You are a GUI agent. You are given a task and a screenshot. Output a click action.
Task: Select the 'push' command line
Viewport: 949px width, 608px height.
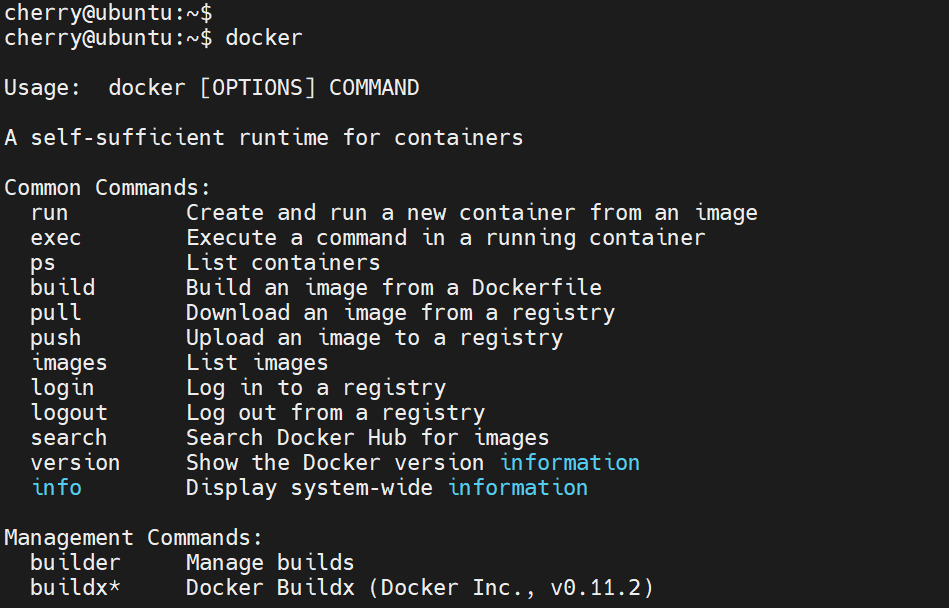(x=55, y=337)
